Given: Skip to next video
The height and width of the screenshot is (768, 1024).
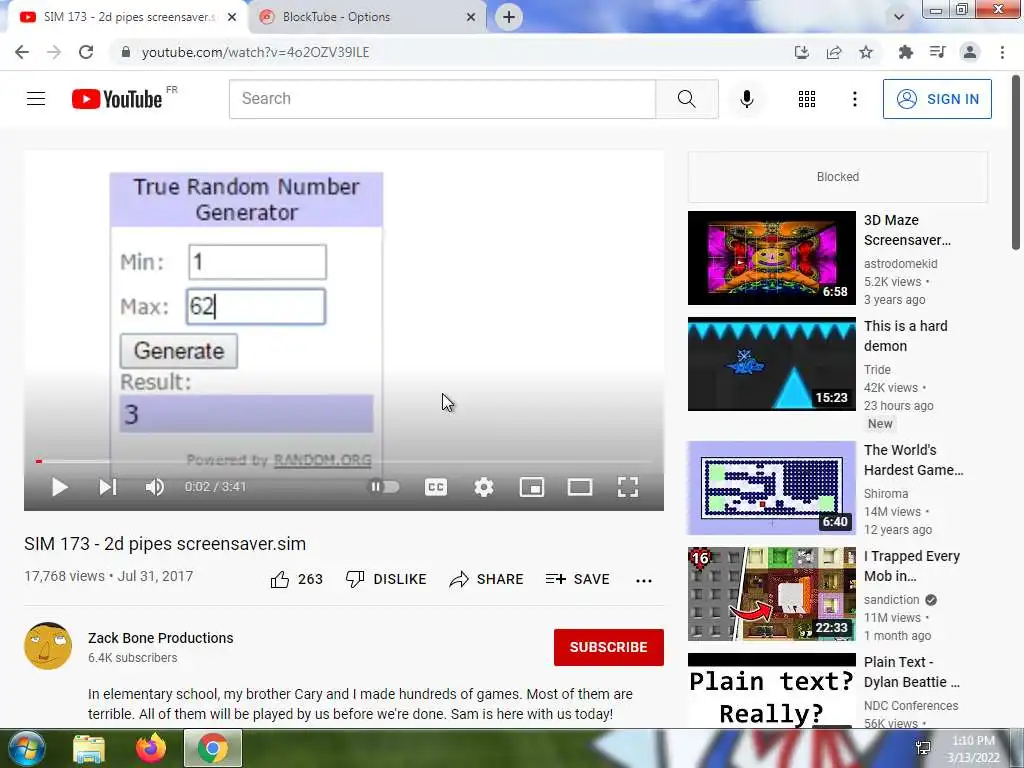Looking at the screenshot, I should click(108, 487).
